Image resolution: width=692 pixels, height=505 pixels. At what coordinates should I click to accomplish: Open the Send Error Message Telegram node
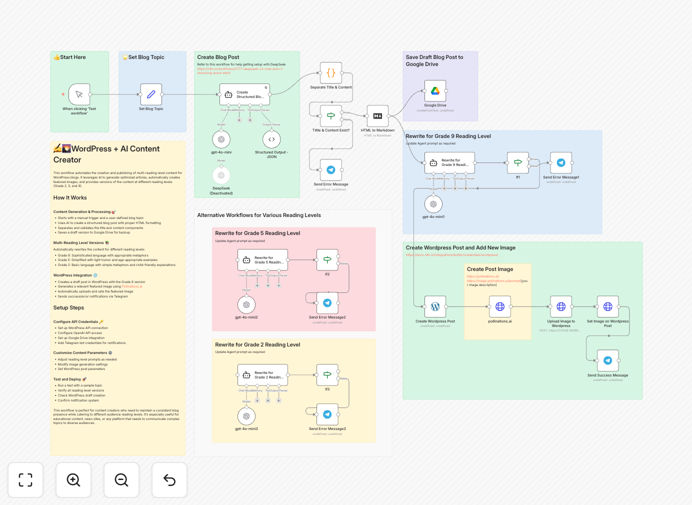tap(331, 170)
